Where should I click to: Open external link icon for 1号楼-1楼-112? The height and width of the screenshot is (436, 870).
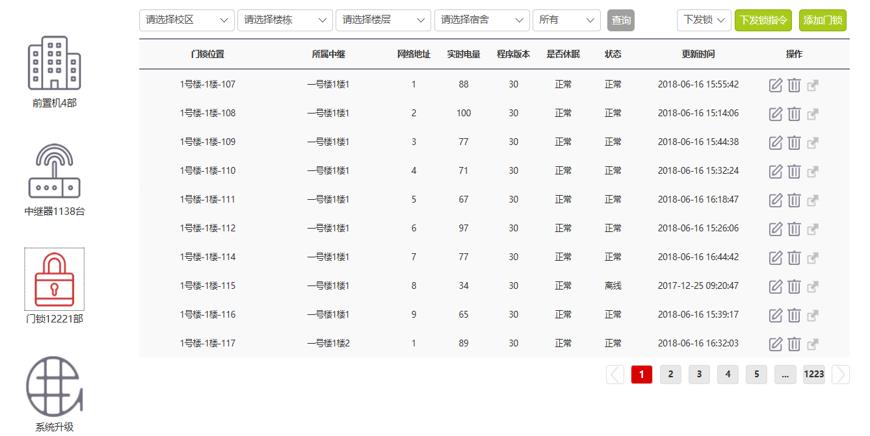[x=813, y=229]
